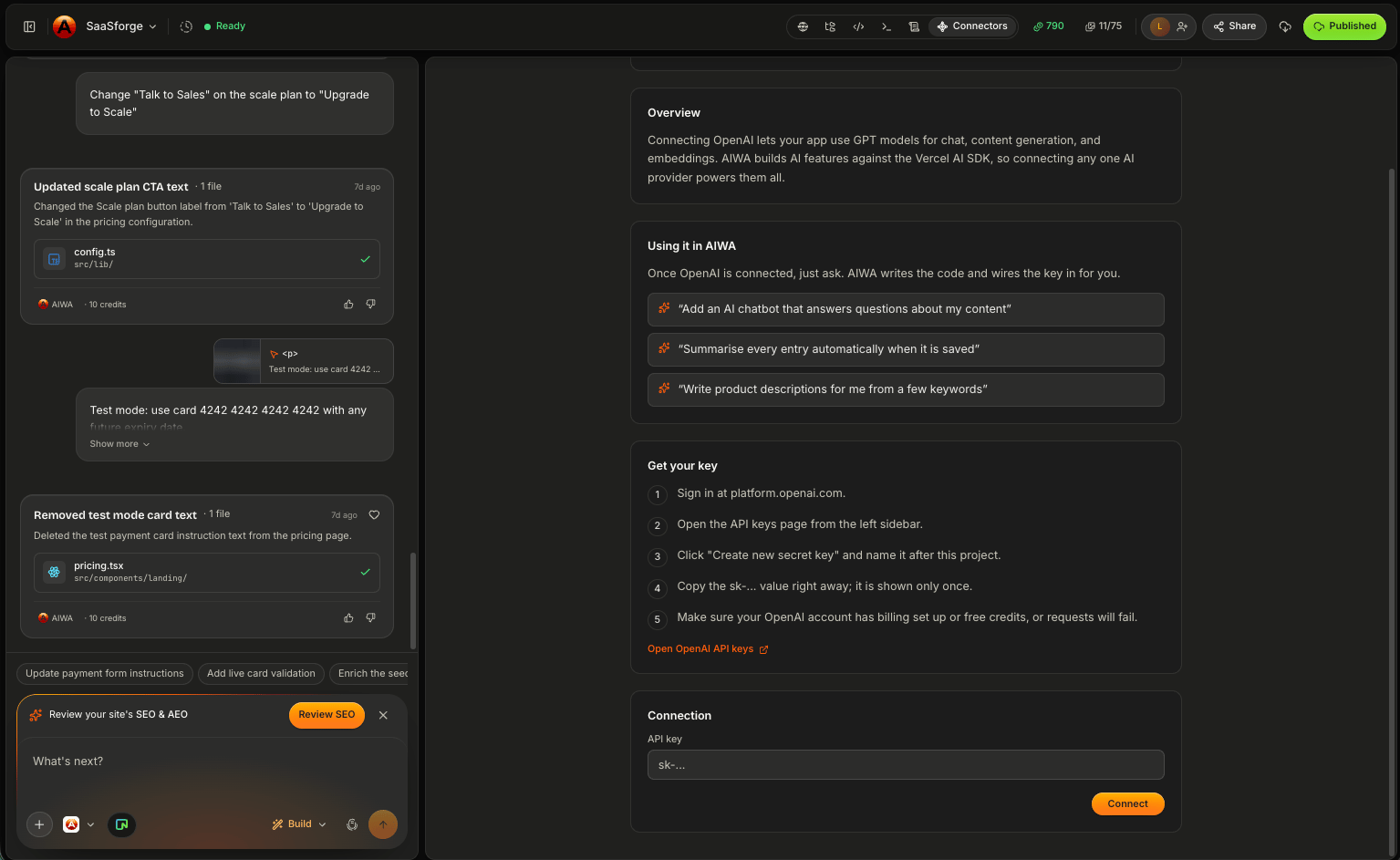Open config.ts file entry
The width and height of the screenshot is (1400, 860).
coord(207,259)
